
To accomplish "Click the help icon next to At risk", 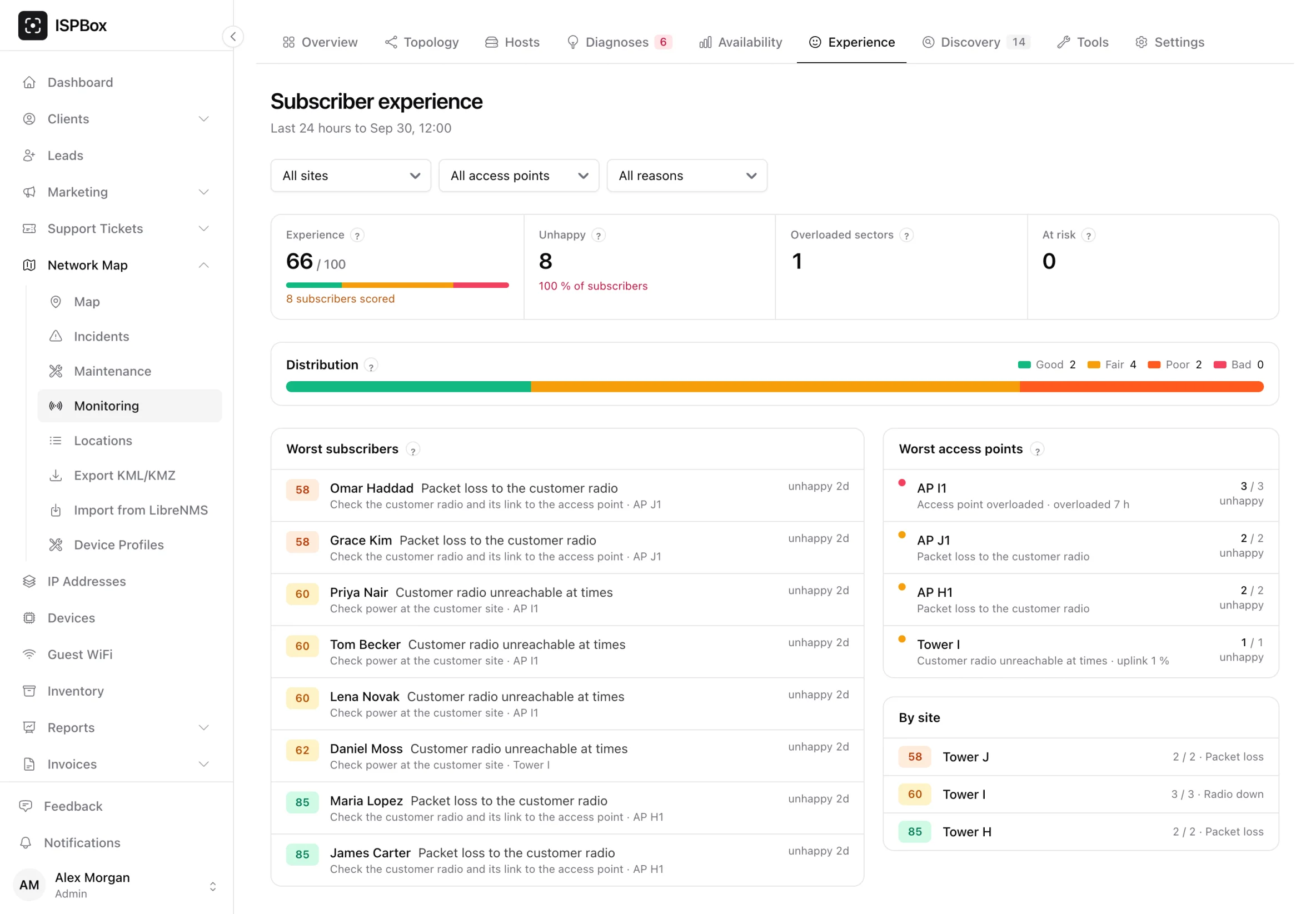I will (1089, 236).
